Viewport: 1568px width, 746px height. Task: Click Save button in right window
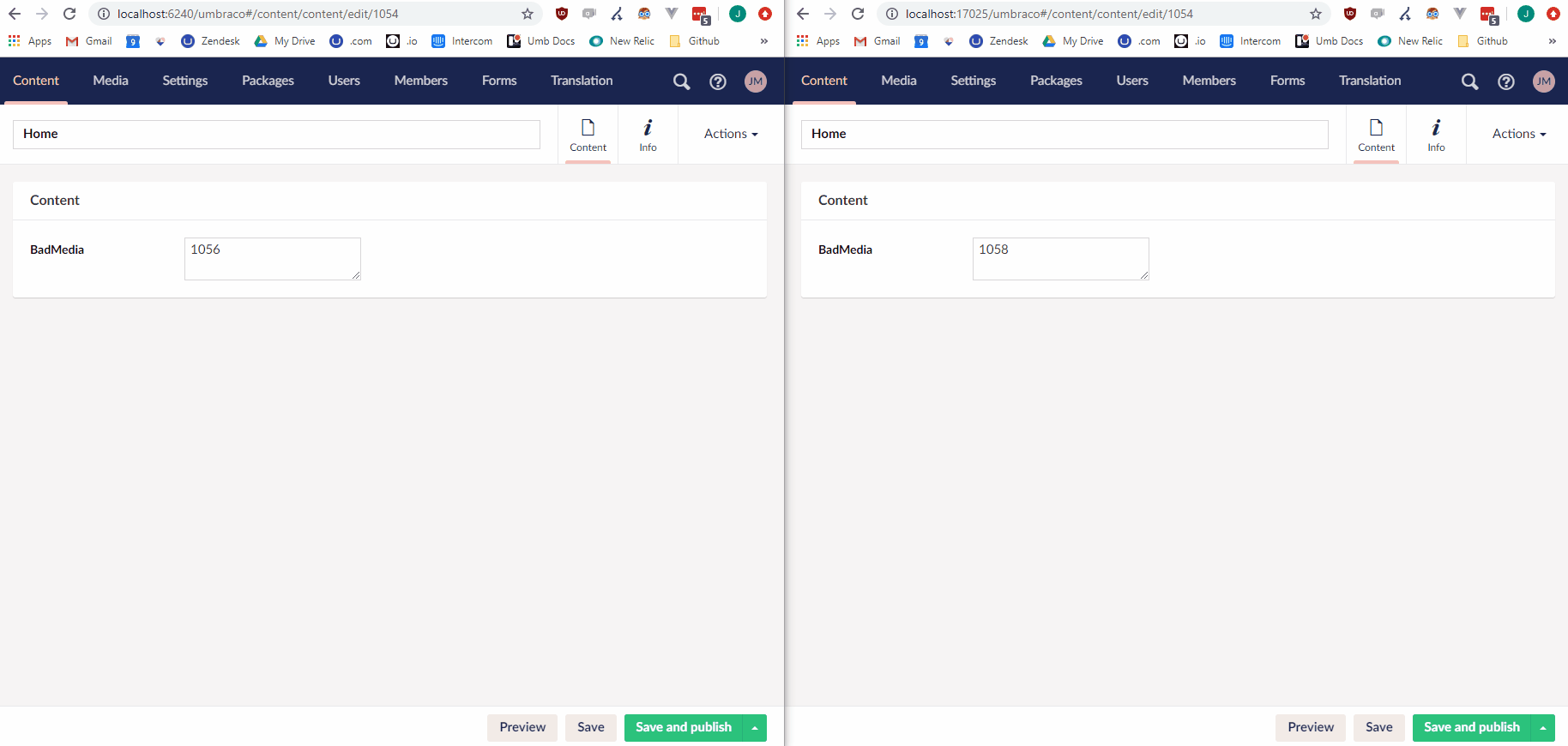click(x=1379, y=728)
